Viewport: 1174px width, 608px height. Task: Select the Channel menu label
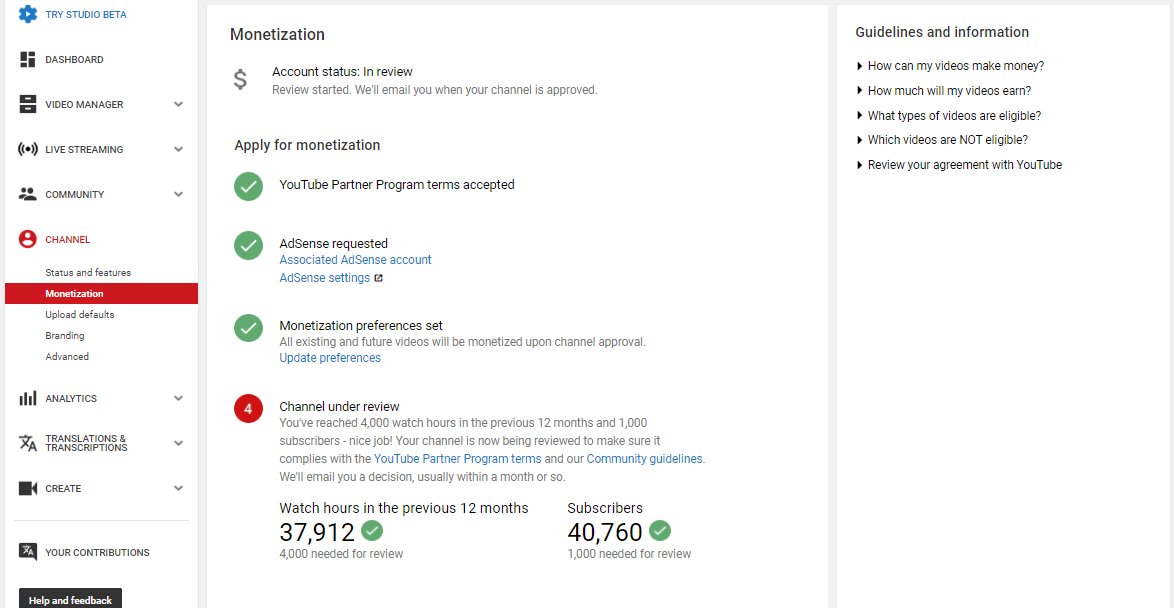pos(67,240)
